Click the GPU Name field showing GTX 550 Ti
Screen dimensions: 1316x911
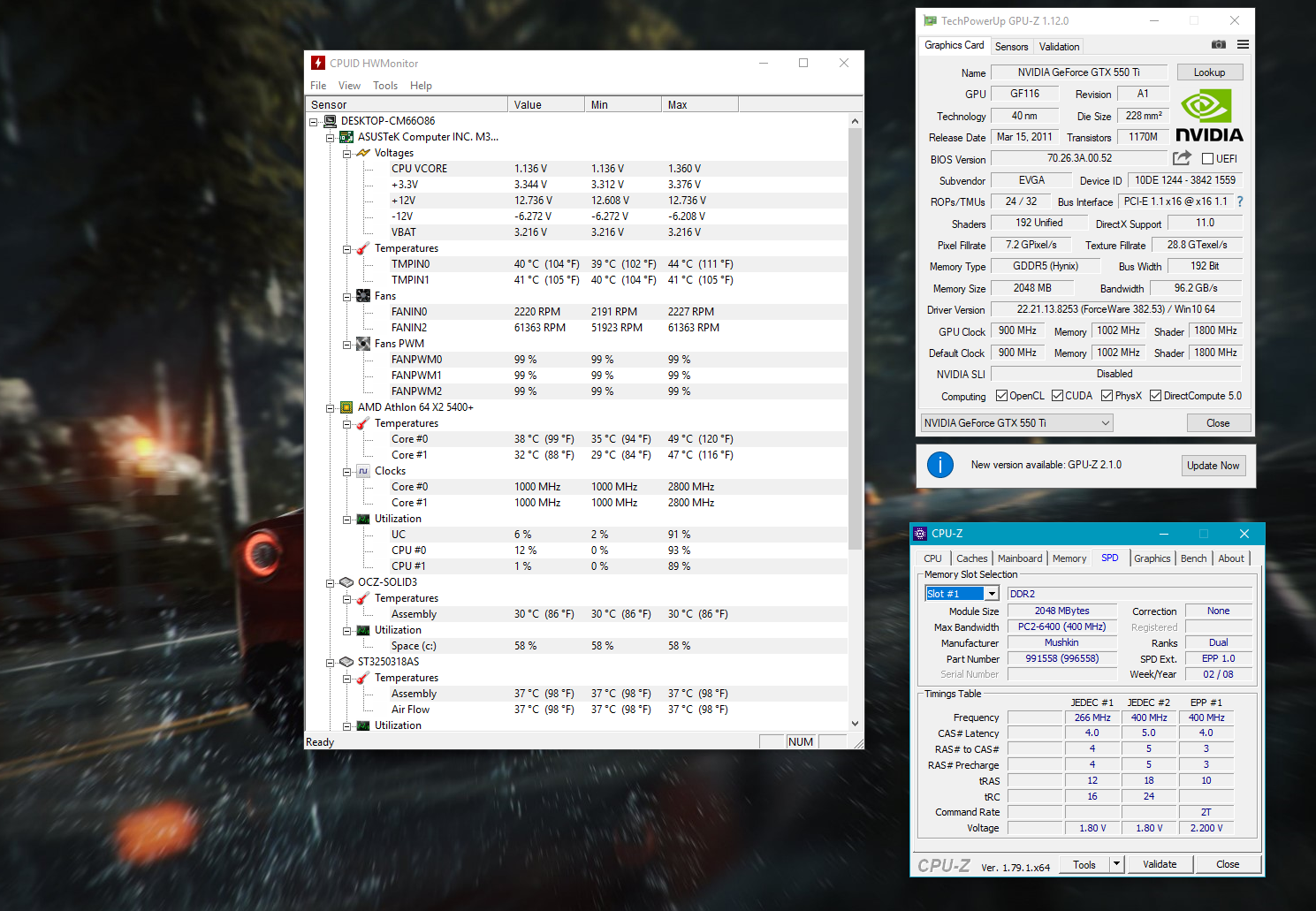(1079, 72)
